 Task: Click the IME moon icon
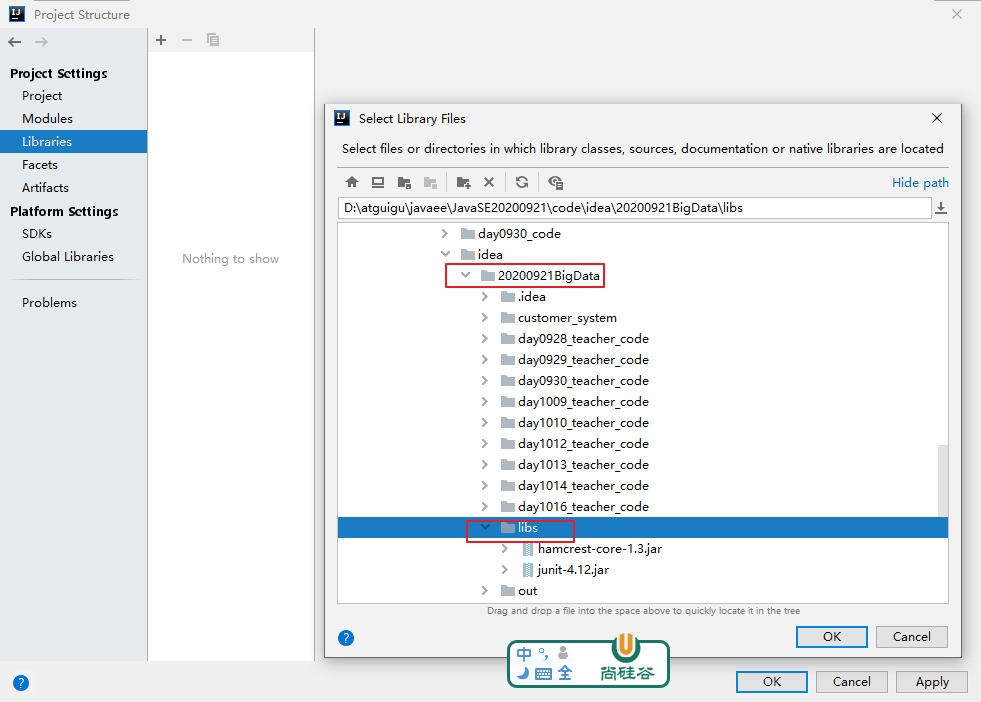[523, 673]
